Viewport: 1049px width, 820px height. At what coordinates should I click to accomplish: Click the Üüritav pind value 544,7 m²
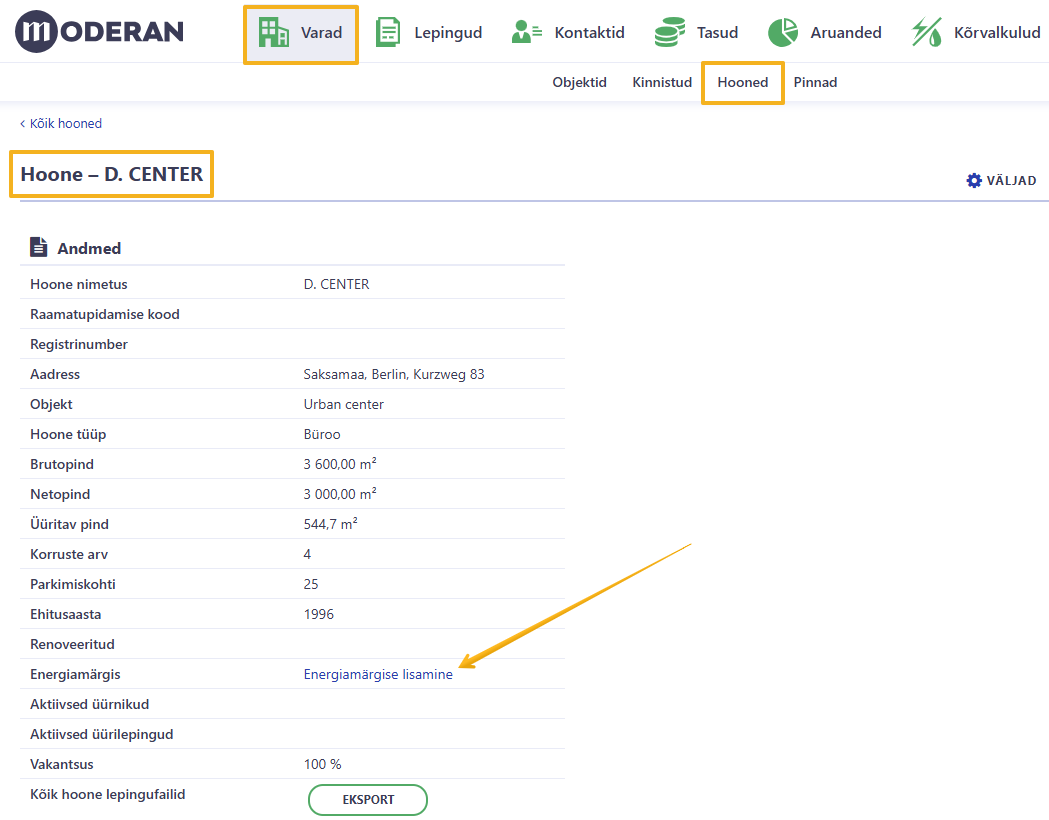click(330, 524)
